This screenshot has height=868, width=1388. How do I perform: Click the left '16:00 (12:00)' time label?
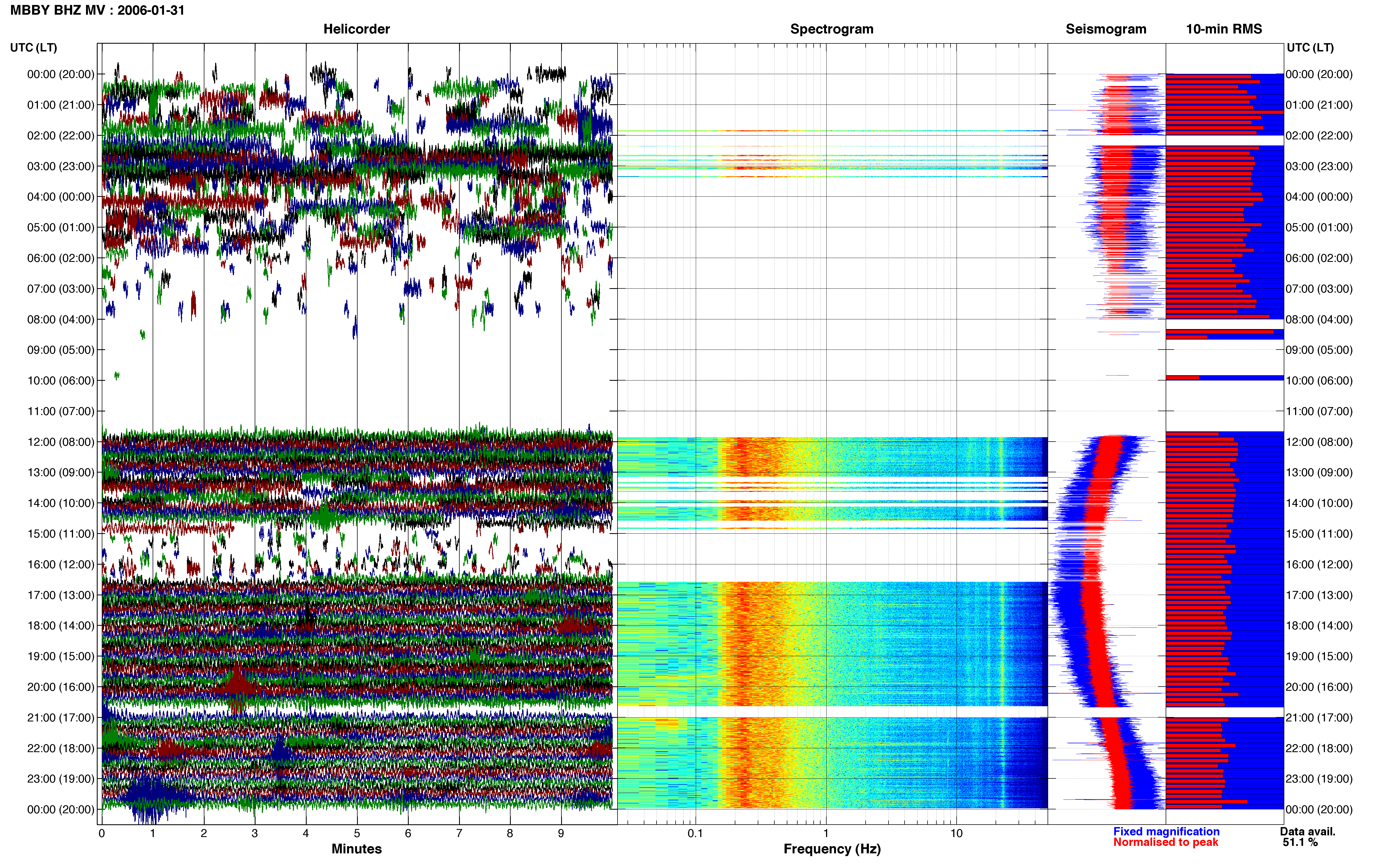tap(61, 564)
